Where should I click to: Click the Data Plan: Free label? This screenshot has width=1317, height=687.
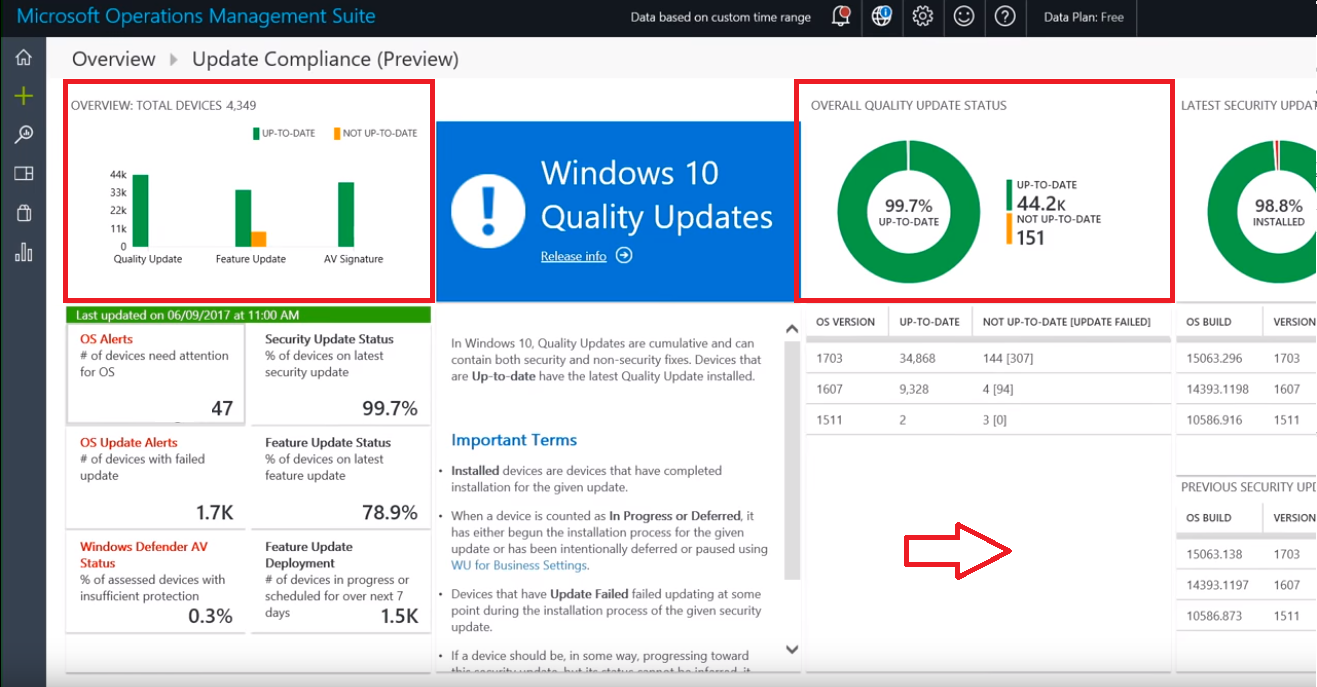pos(1084,17)
